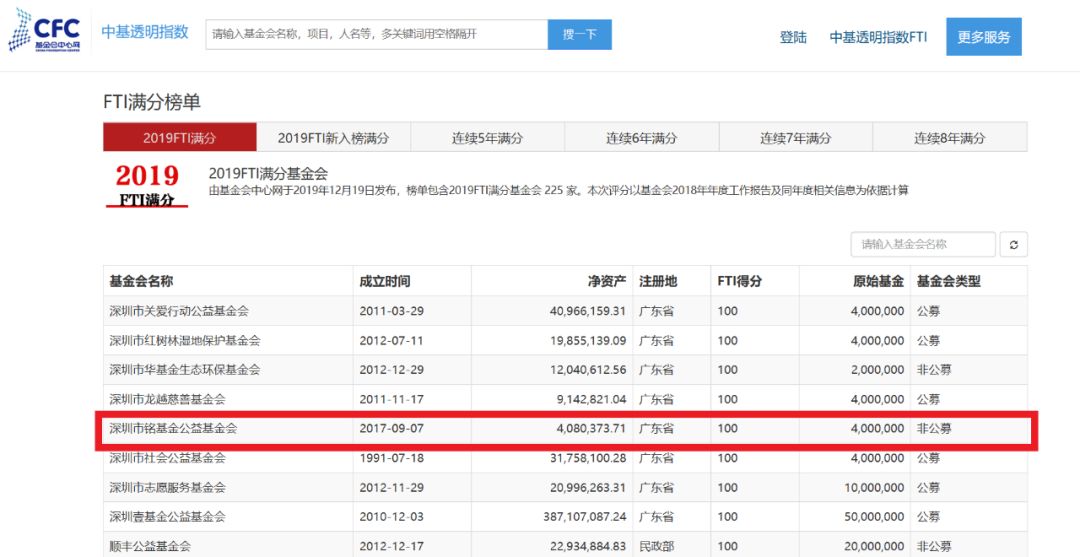The height and width of the screenshot is (557, 1080).
Task: Open 深圳市铭基金公益基金会 row
Action: [x=173, y=428]
